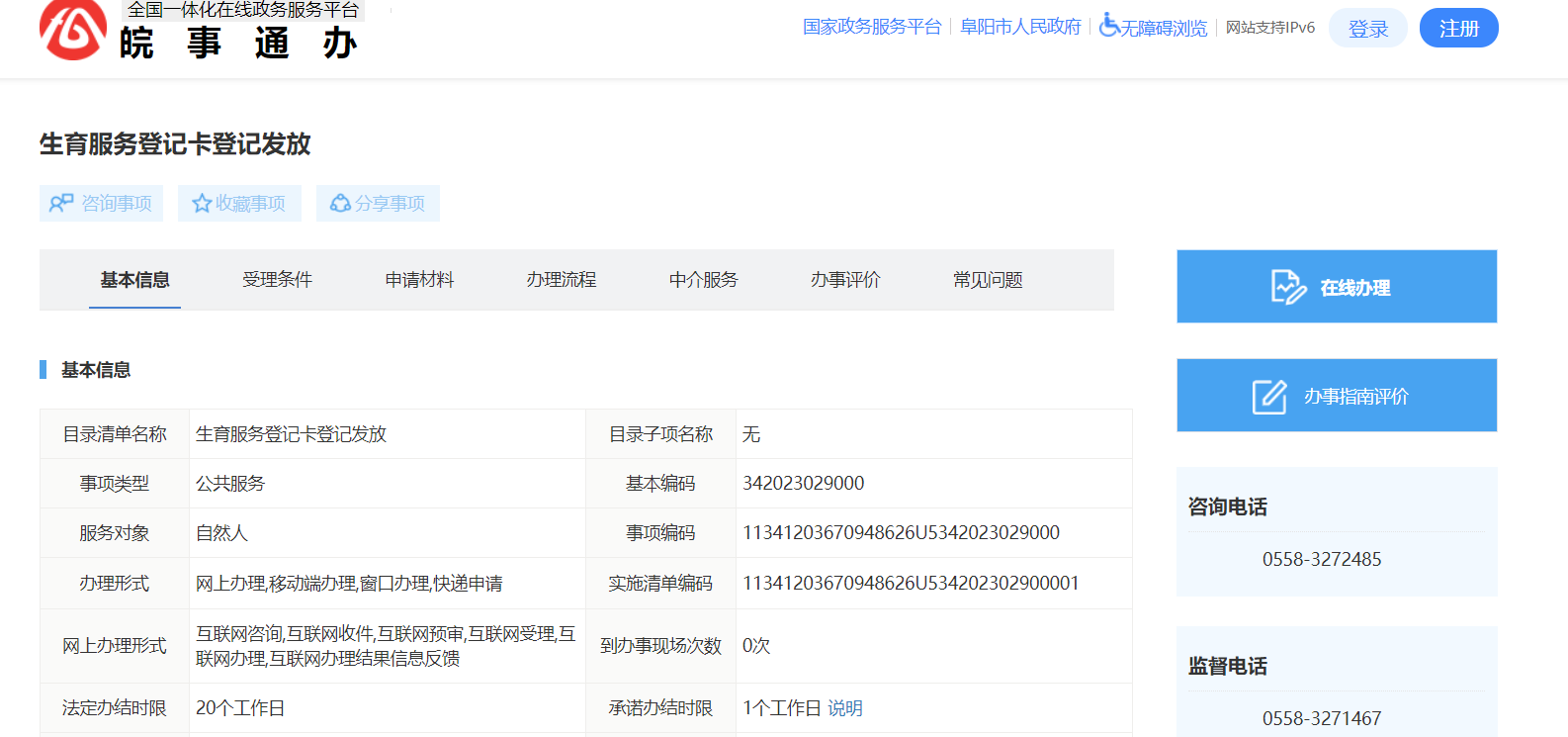Open the 国家政务服务平台 link
This screenshot has width=1568, height=737.
coord(871,27)
